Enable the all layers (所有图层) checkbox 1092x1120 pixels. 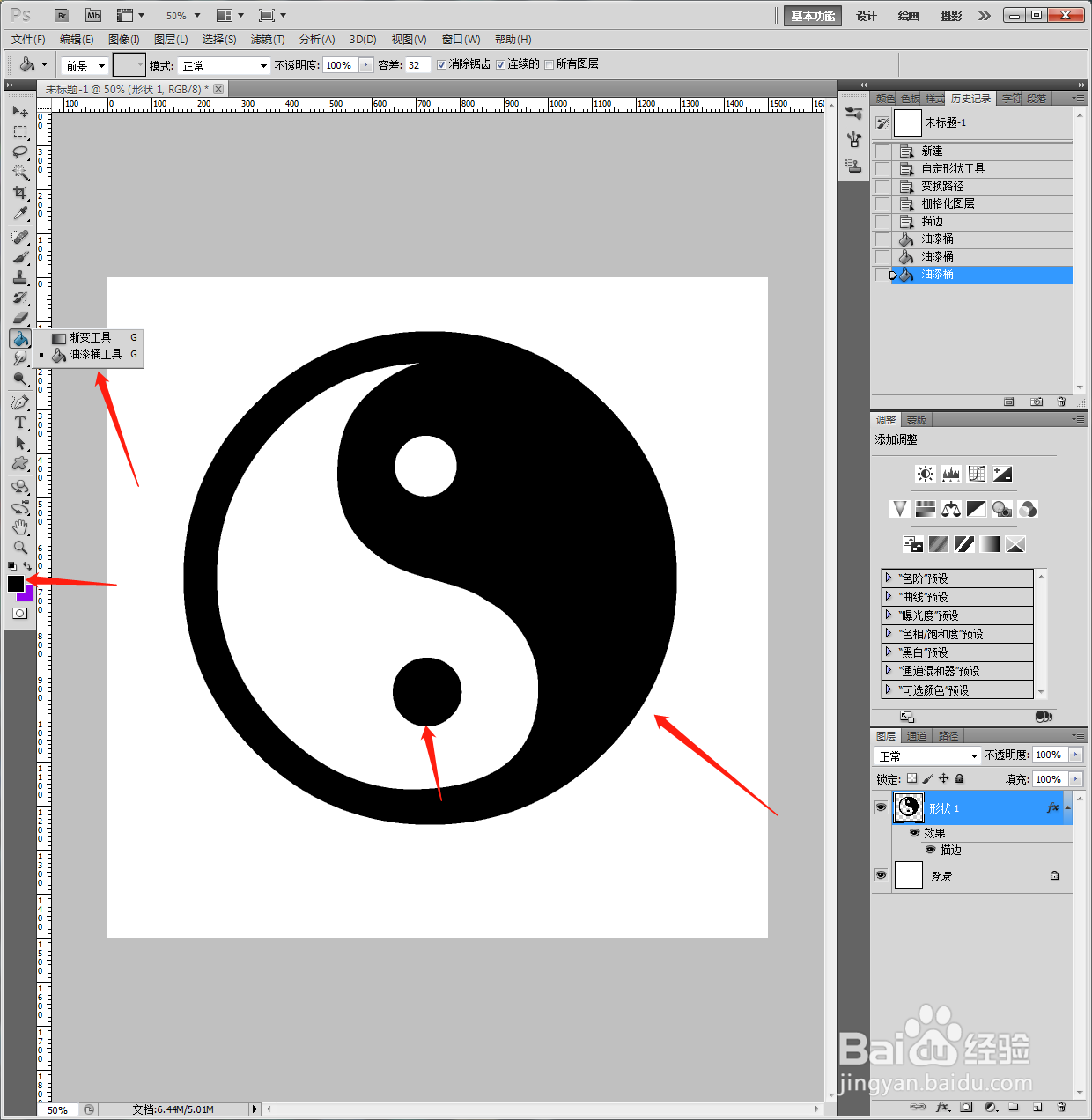[549, 64]
